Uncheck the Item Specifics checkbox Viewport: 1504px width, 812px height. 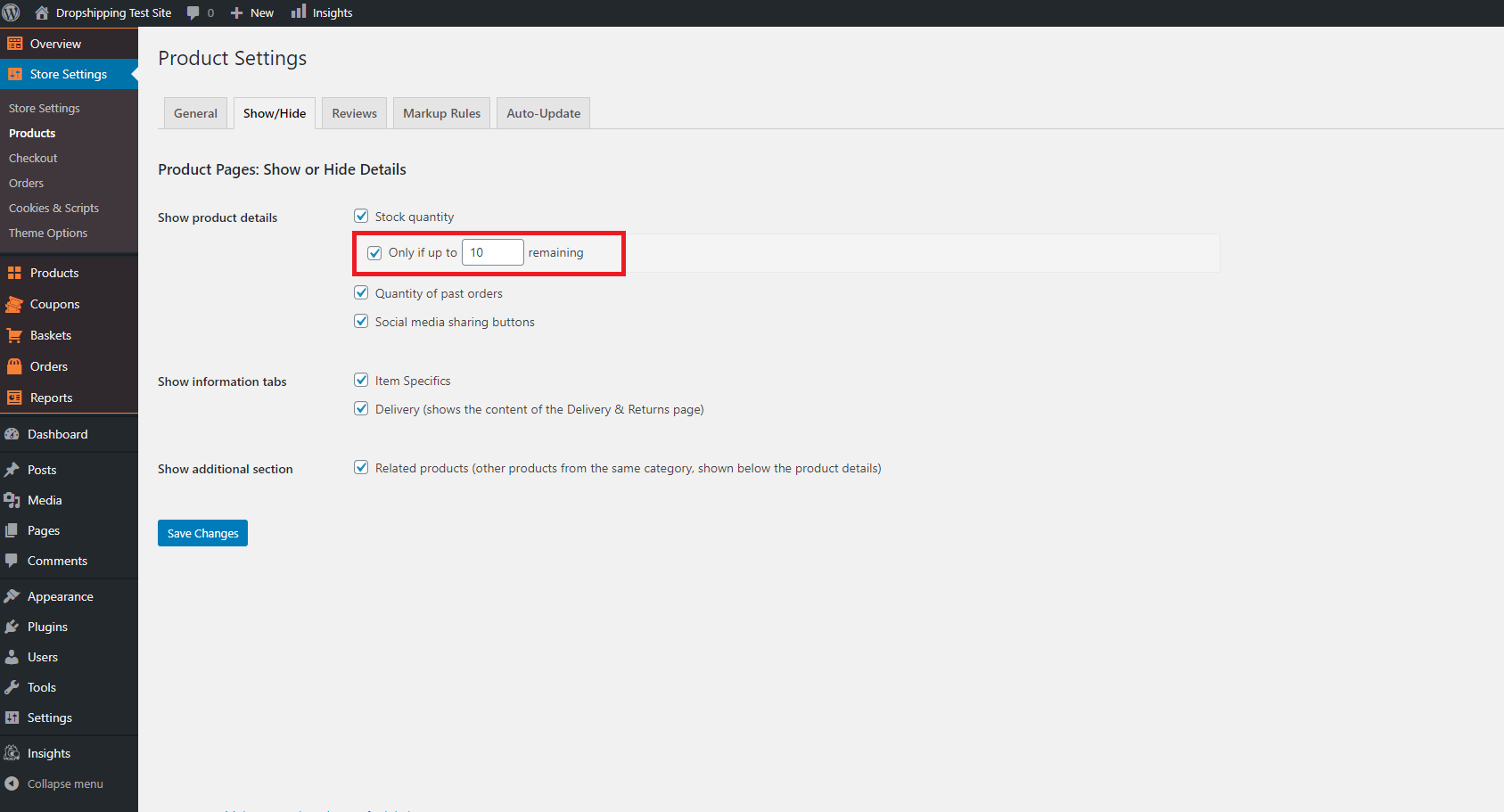click(x=361, y=380)
